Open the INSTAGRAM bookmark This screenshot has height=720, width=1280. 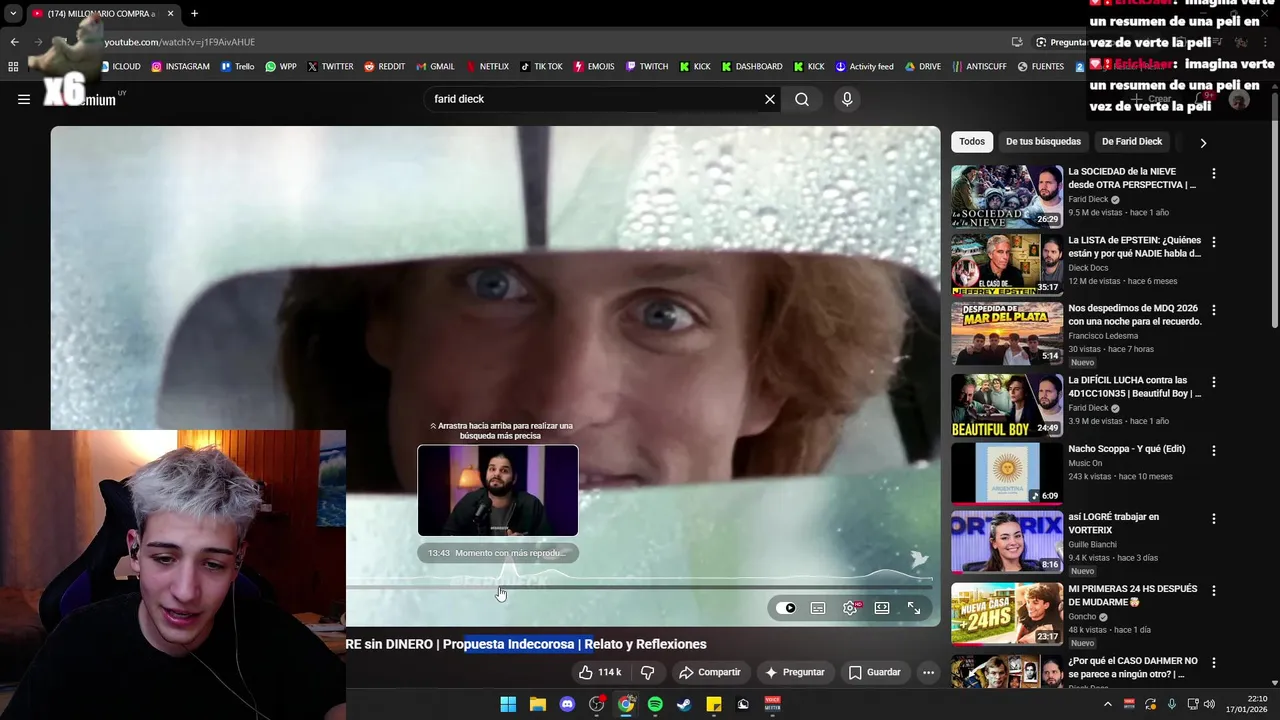click(180, 67)
